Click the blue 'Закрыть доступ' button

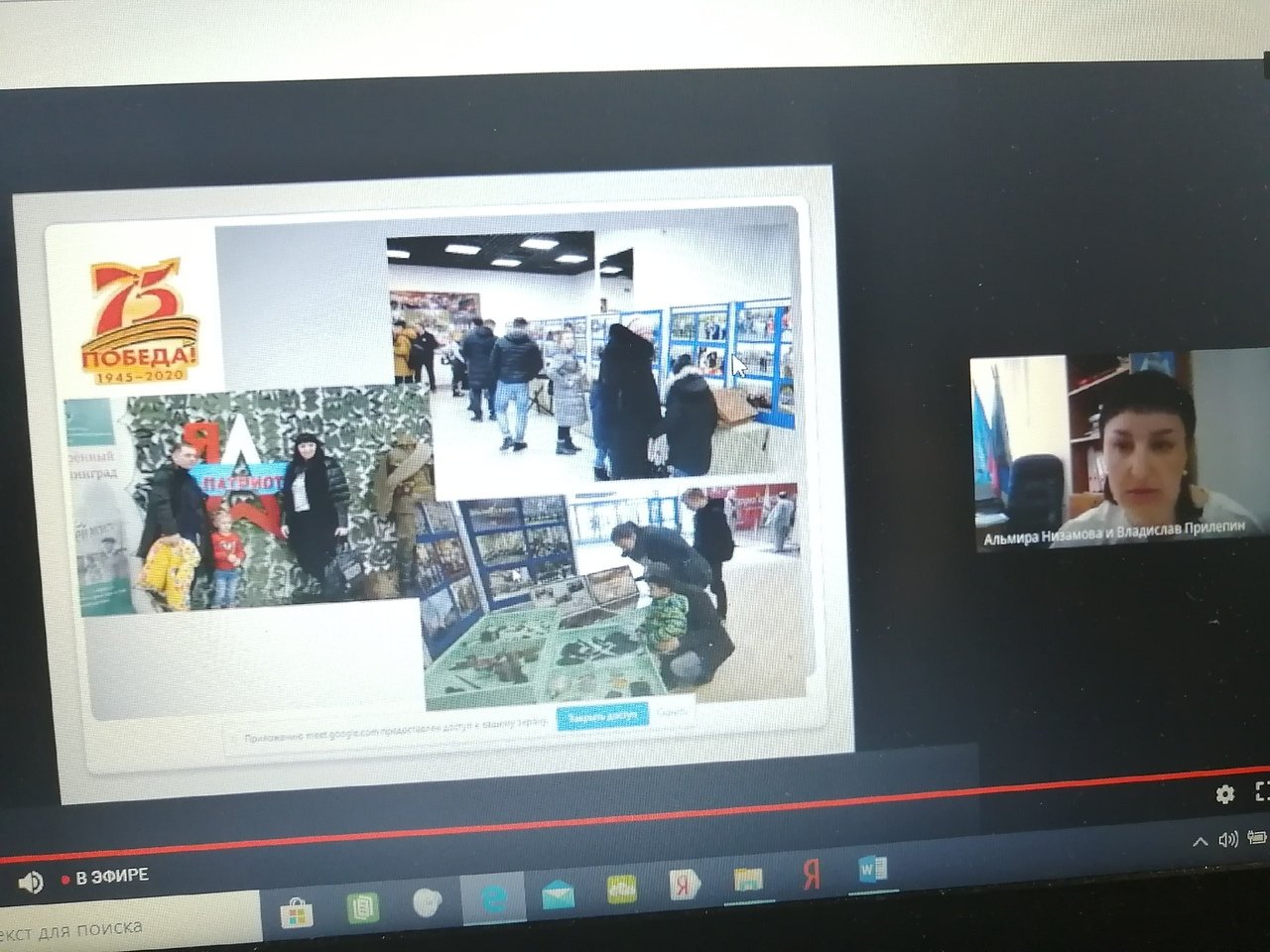[x=602, y=716]
